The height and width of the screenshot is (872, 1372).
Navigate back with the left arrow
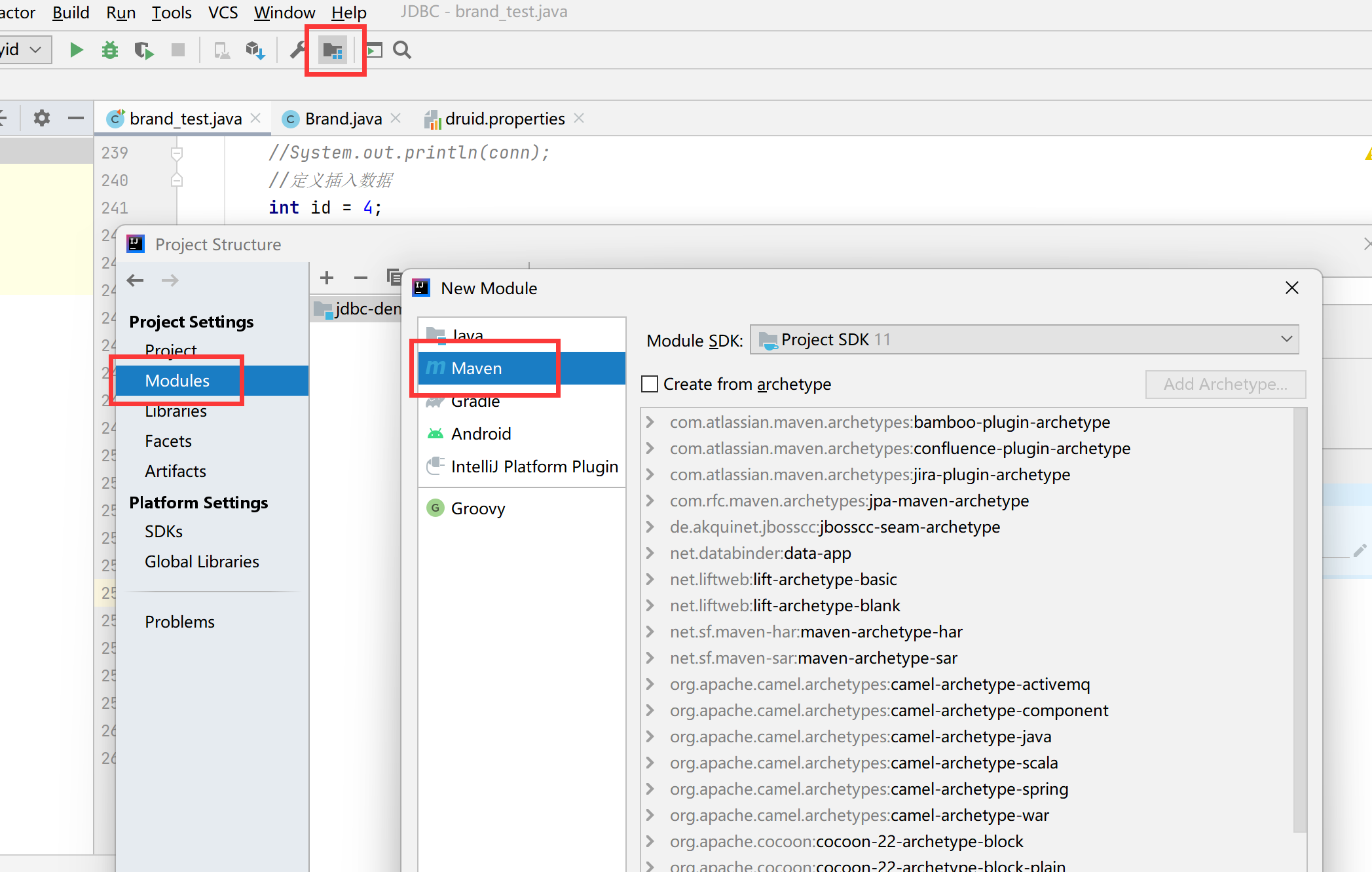(x=135, y=280)
